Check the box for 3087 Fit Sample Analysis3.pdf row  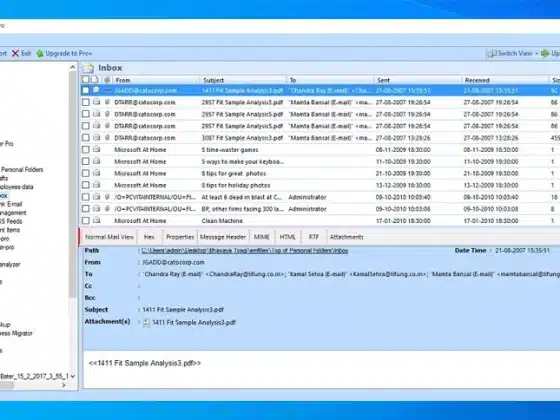(x=86, y=138)
